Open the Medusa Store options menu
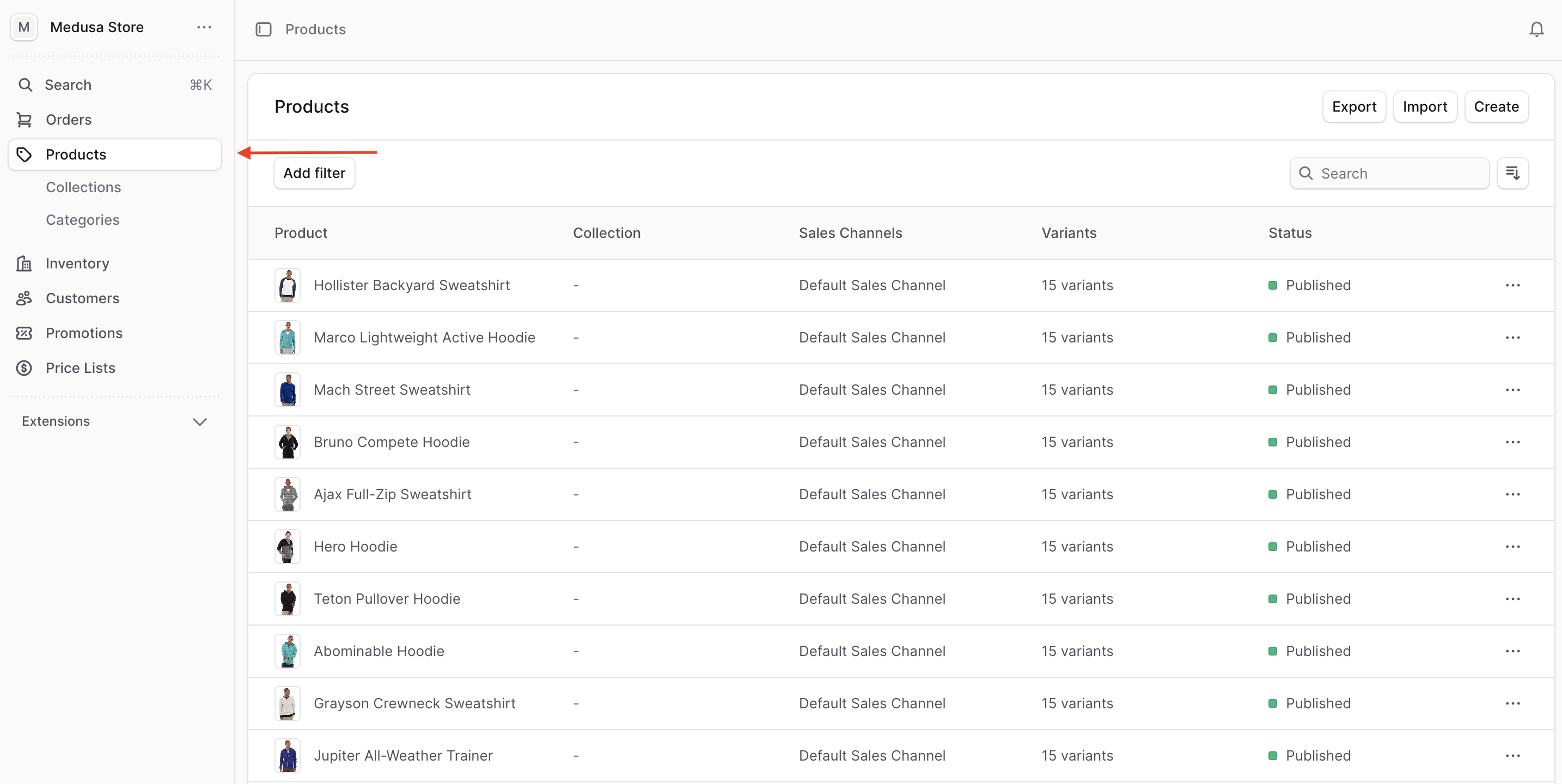 click(x=204, y=27)
